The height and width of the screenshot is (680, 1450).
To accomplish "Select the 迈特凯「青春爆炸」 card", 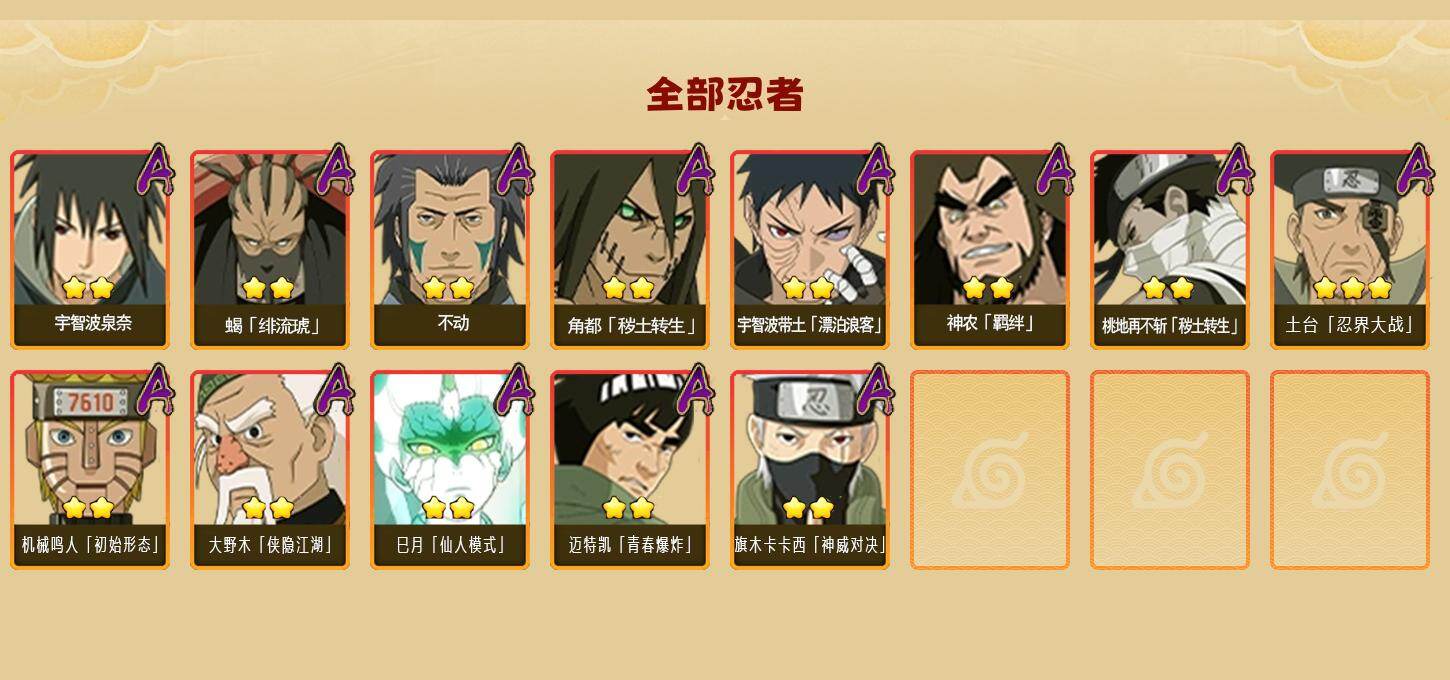I will pyautogui.click(x=630, y=470).
